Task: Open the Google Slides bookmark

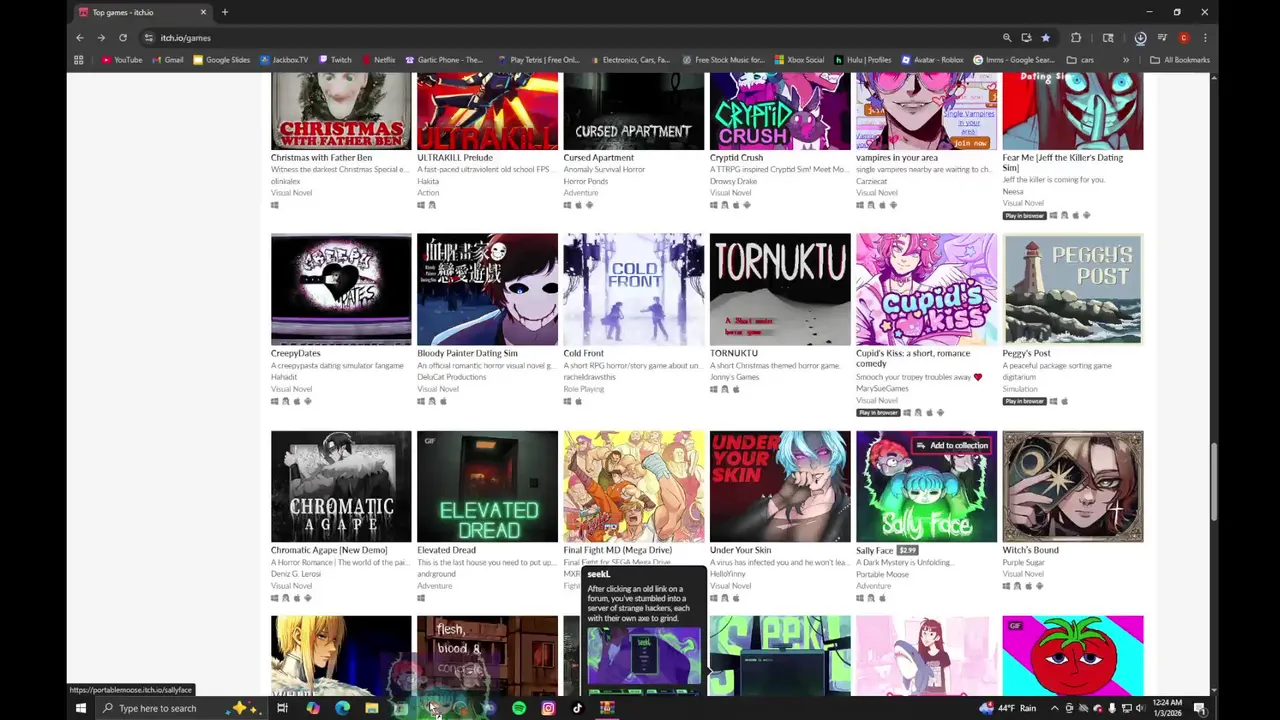Action: (221, 60)
